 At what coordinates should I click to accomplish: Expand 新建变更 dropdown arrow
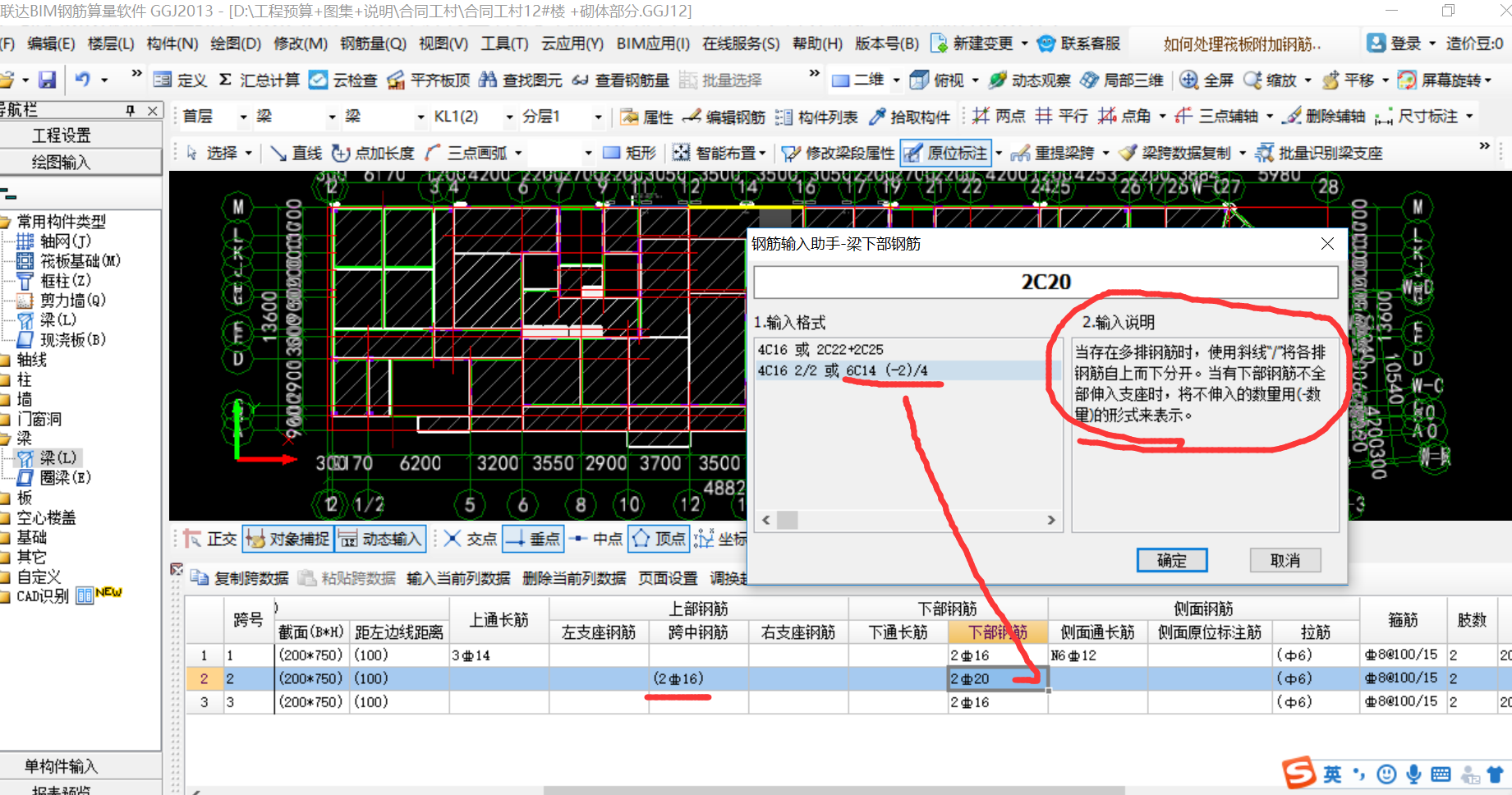click(1024, 44)
